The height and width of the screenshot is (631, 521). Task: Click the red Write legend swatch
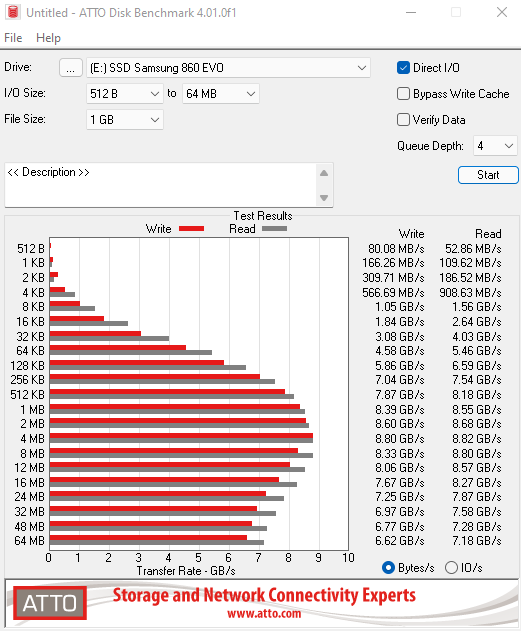click(191, 229)
